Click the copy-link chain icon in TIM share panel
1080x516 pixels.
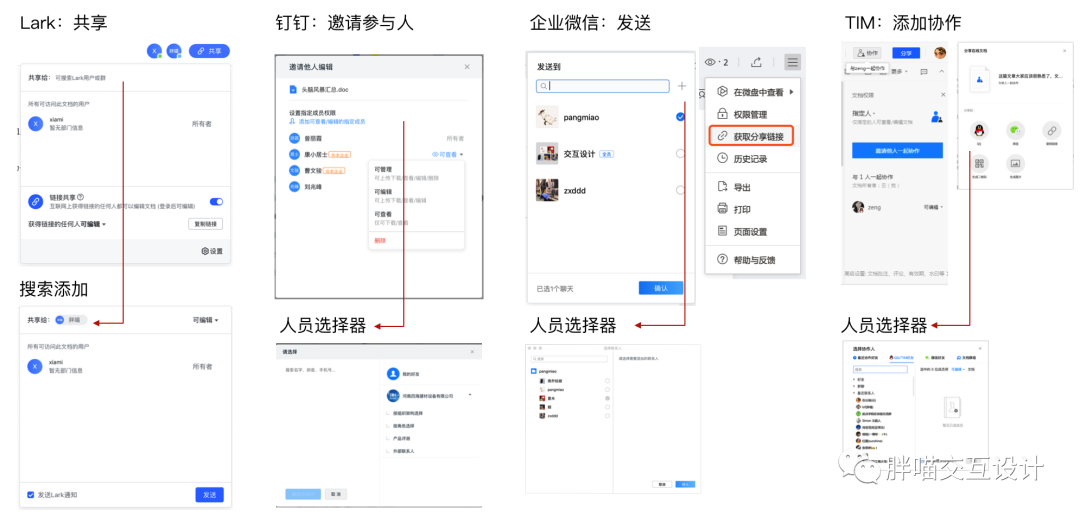1051,130
